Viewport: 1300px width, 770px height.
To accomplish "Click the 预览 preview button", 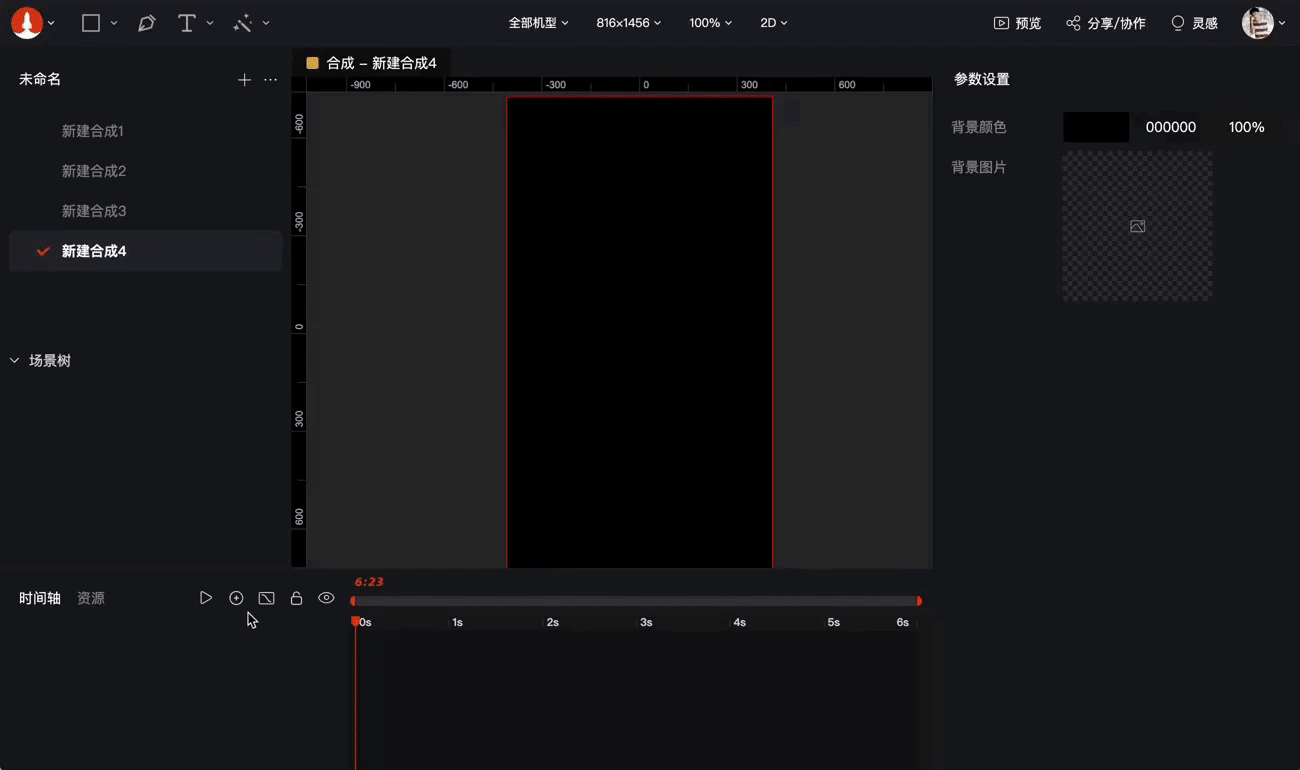I will [x=1017, y=23].
